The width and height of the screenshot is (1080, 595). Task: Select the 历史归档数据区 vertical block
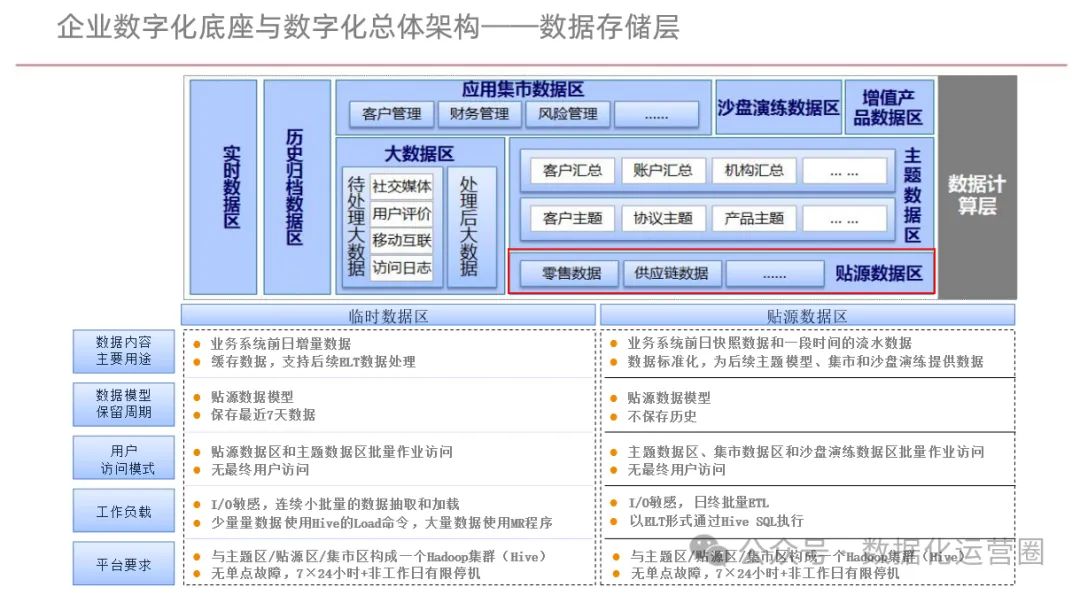297,187
